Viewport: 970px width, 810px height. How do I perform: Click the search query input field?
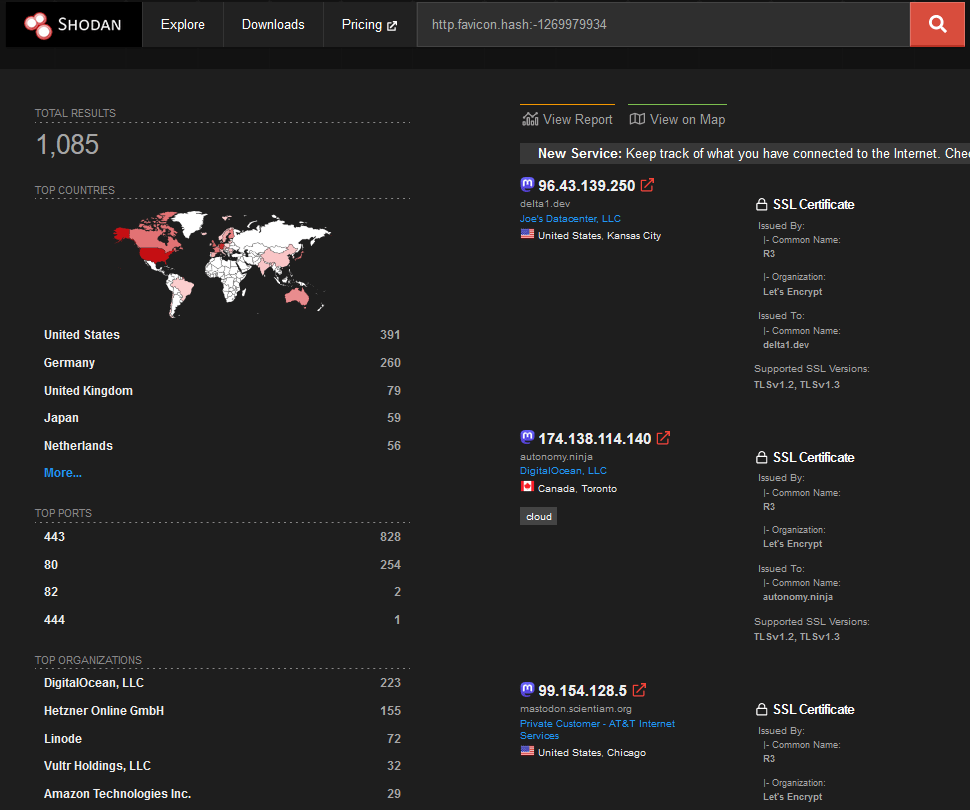[x=660, y=25]
